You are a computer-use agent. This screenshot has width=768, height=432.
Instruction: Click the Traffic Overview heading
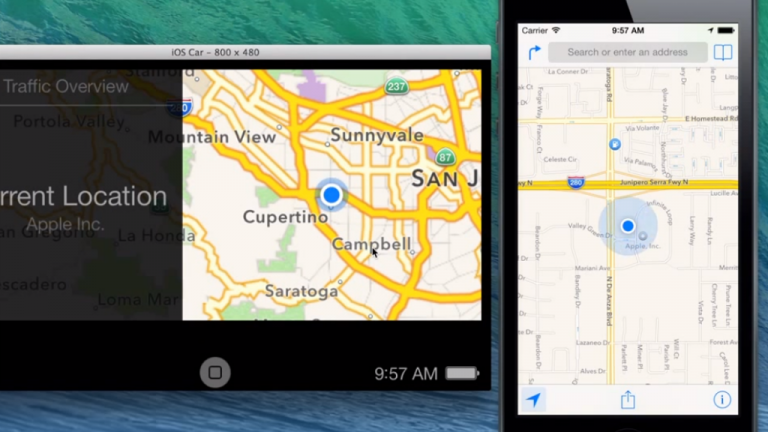click(x=66, y=86)
